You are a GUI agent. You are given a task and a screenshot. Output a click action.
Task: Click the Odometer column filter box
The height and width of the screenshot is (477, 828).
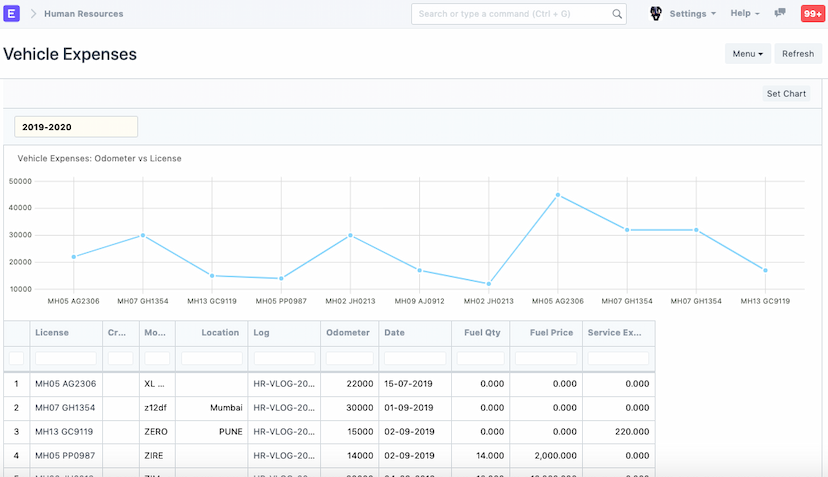350,358
